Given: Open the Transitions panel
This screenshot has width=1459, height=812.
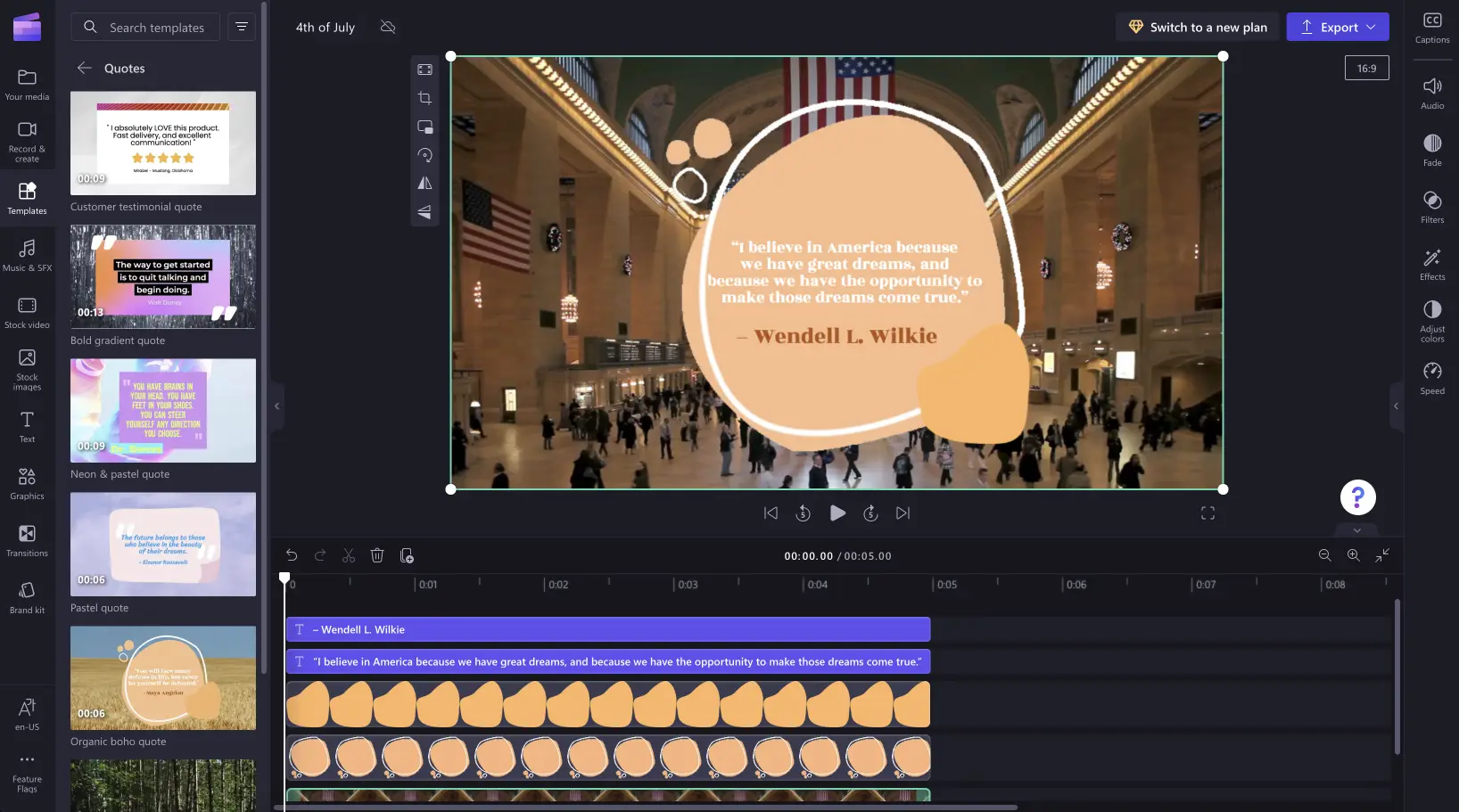Looking at the screenshot, I should (x=27, y=541).
